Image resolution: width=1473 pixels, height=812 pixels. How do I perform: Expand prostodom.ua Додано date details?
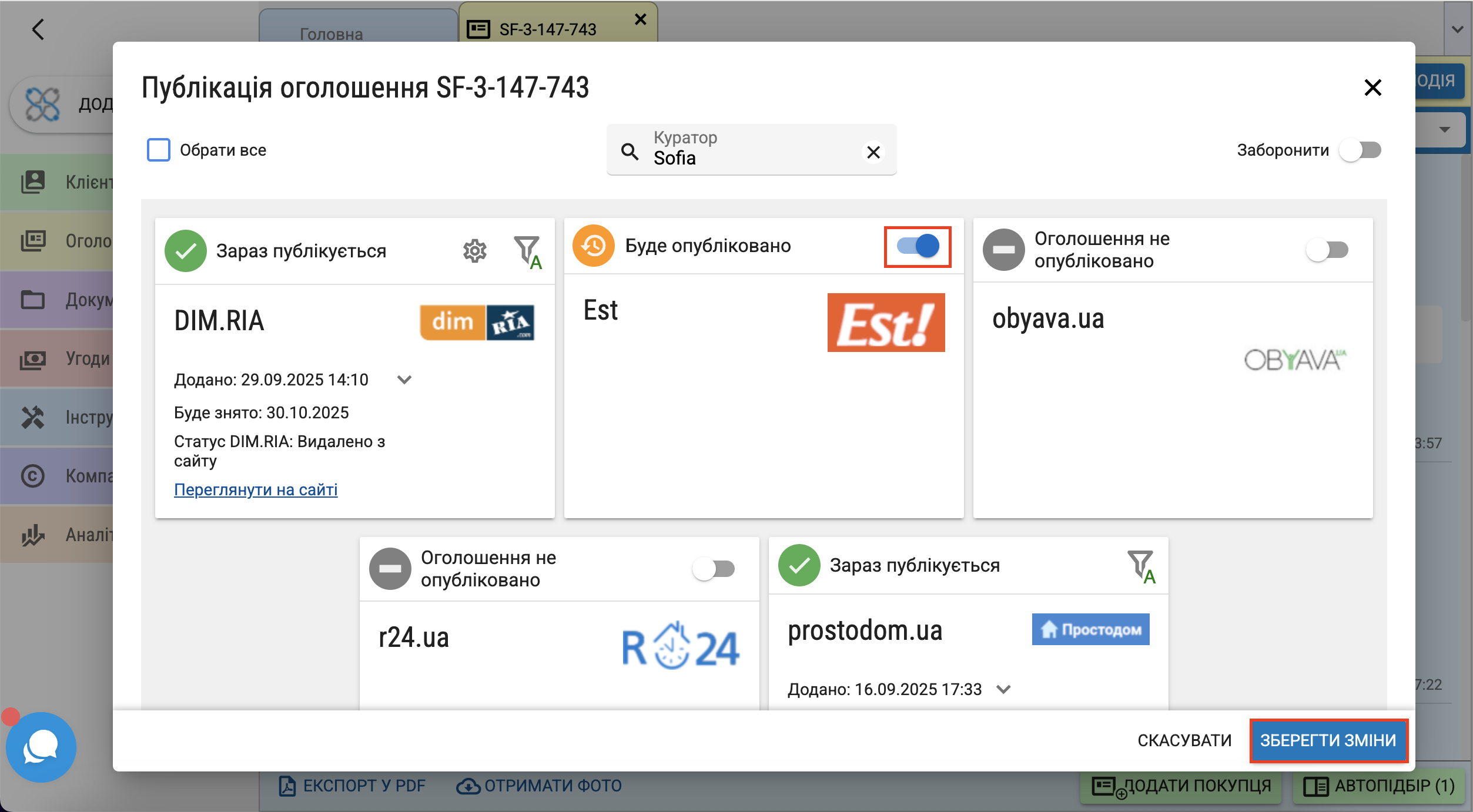click(1004, 689)
